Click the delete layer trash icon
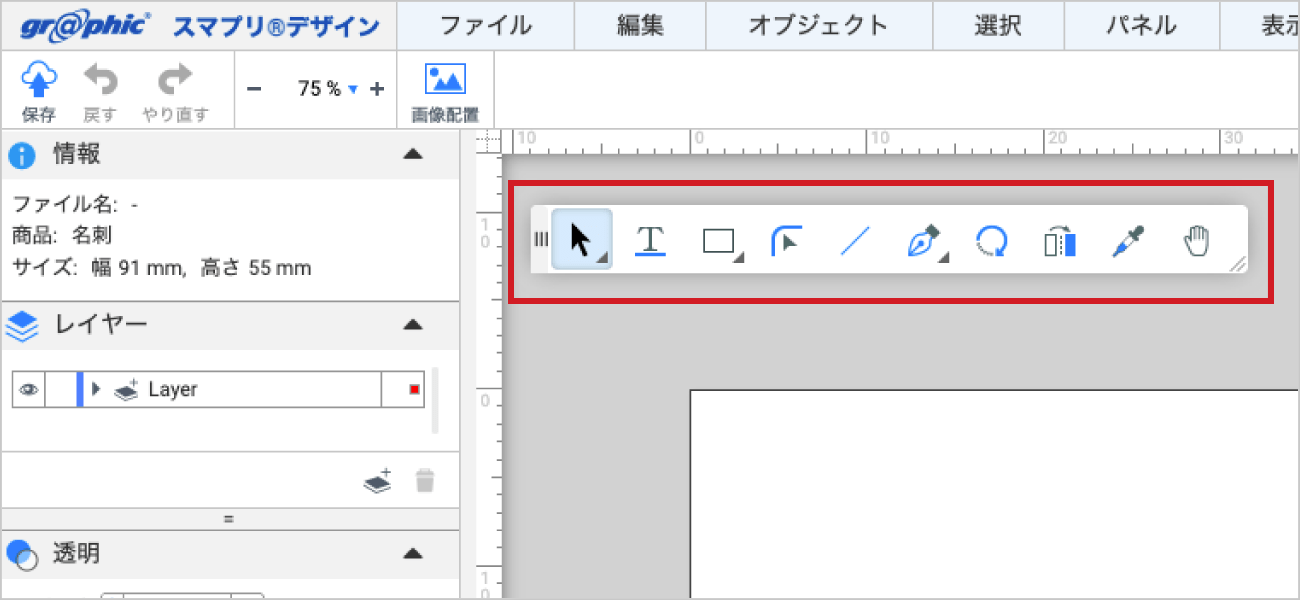Viewport: 1300px width, 600px height. pos(425,481)
